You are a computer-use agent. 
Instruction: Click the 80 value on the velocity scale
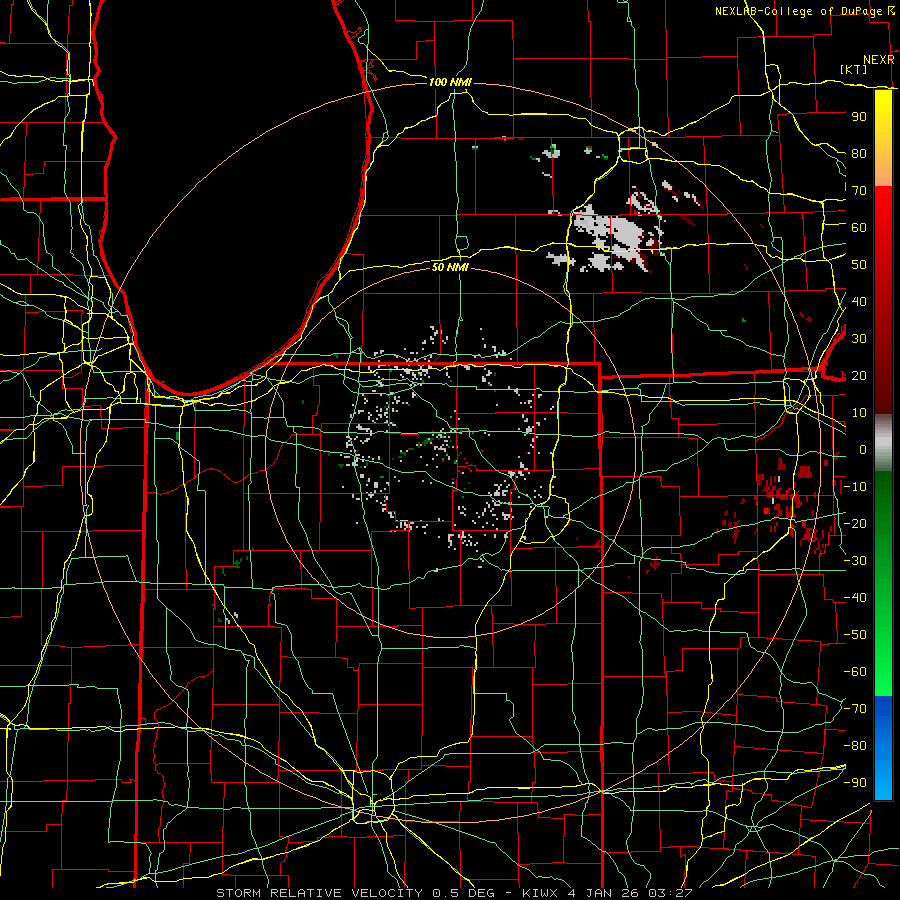click(859, 153)
